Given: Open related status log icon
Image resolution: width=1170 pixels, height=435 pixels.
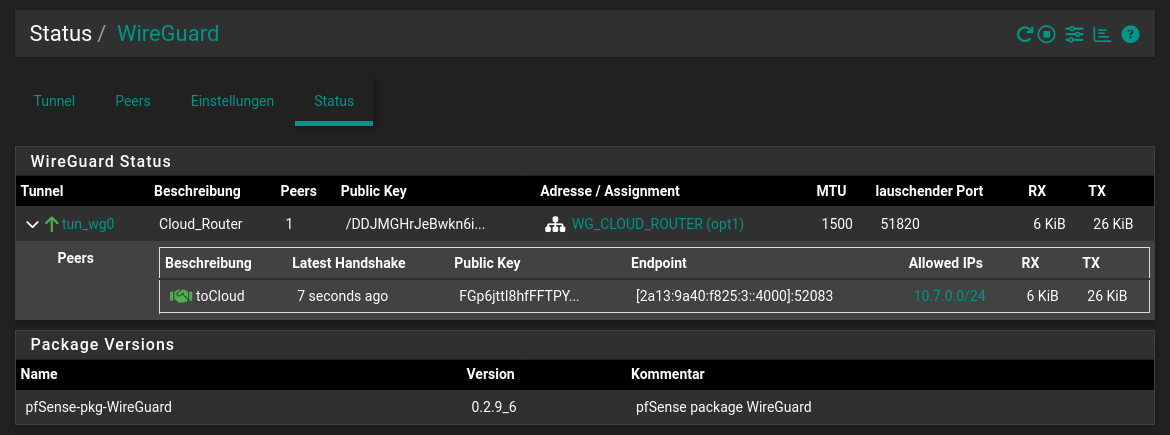Looking at the screenshot, I should coord(1102,35).
